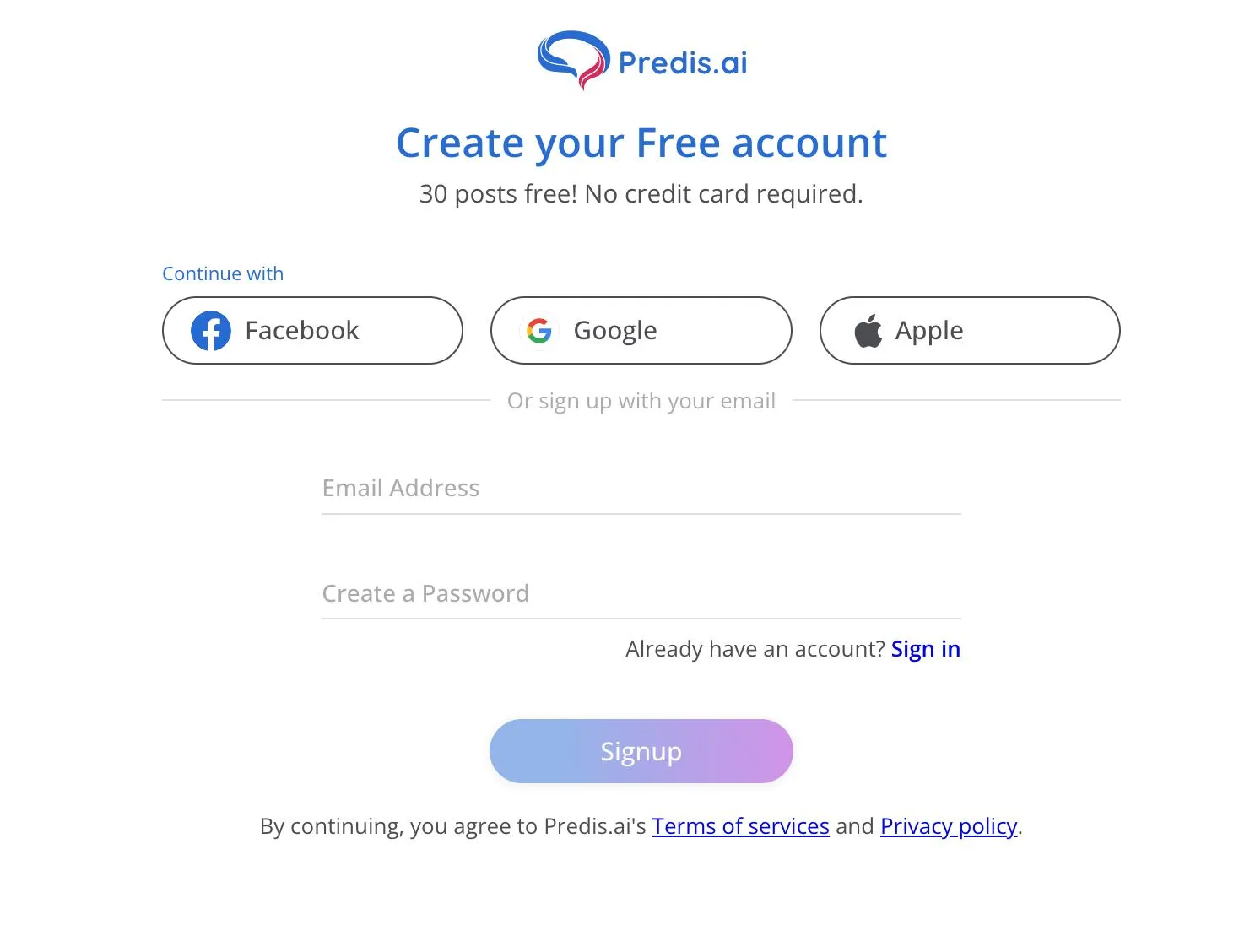Continue with the Facebook button
This screenshot has height=952, width=1239.
(312, 331)
